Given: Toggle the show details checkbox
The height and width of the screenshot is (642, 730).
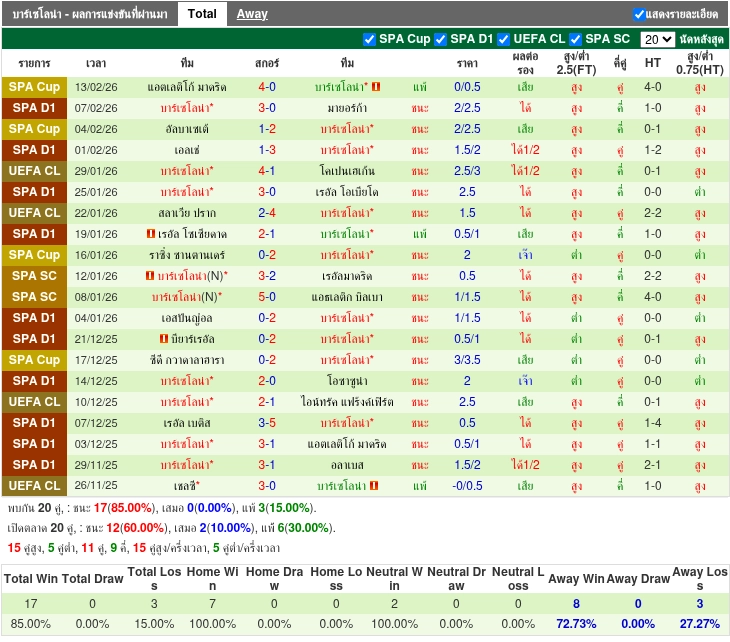Looking at the screenshot, I should coord(639,14).
